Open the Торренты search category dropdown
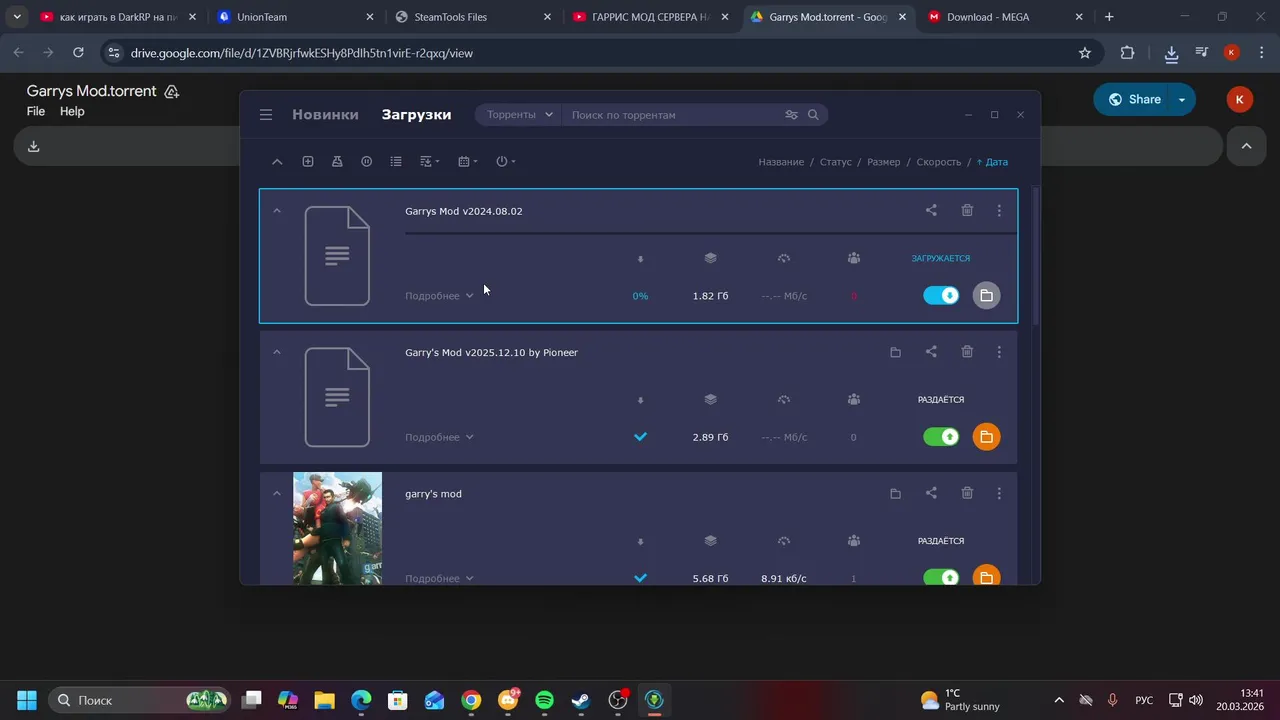 click(x=519, y=115)
